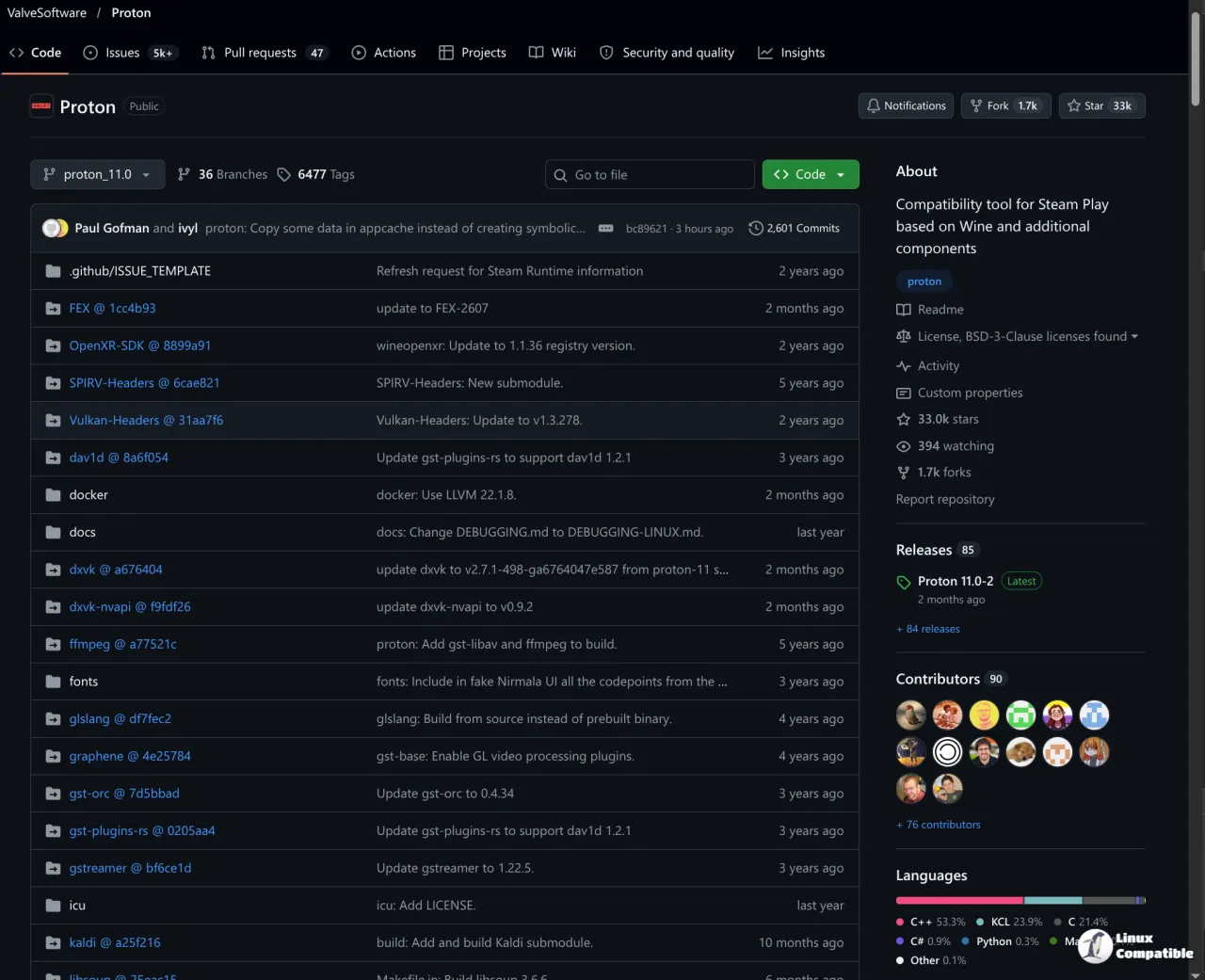View 2,601 Commits history
This screenshot has width=1205, height=980.
point(794,229)
